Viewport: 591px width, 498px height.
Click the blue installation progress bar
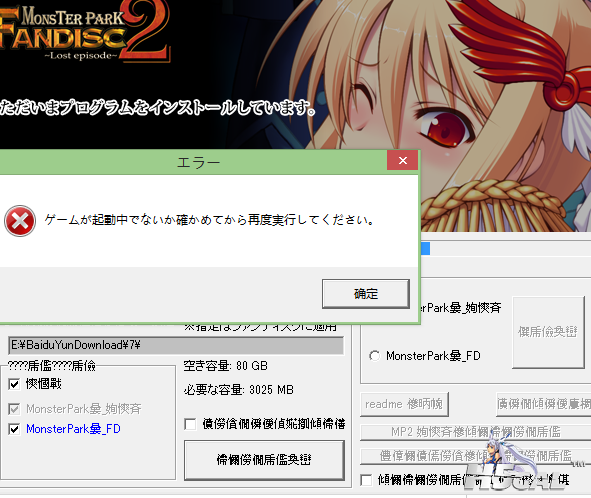(x=426, y=248)
